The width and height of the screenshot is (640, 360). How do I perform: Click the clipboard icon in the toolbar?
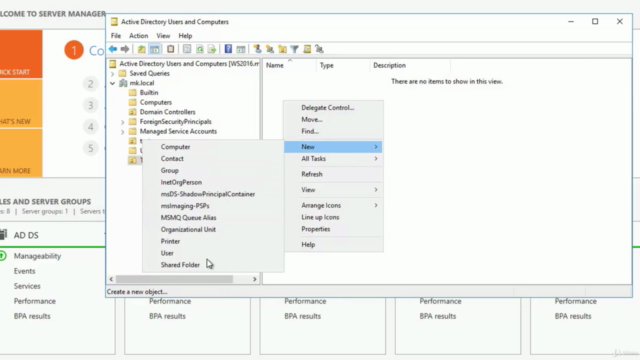(x=170, y=49)
